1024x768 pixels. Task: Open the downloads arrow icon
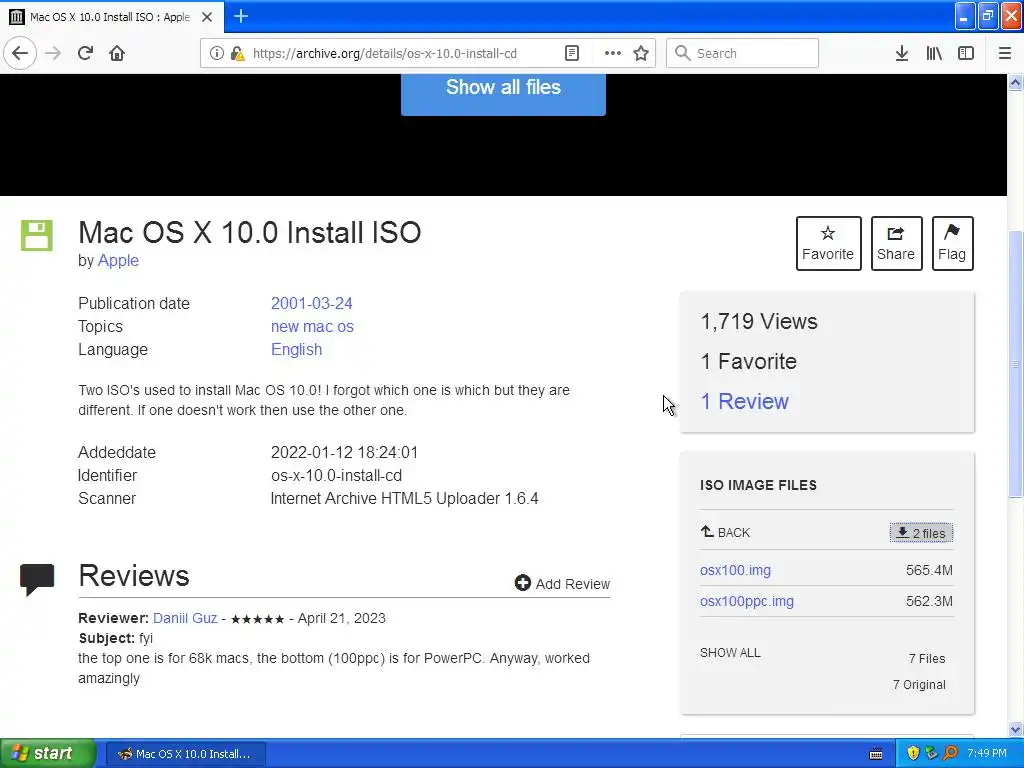point(902,53)
